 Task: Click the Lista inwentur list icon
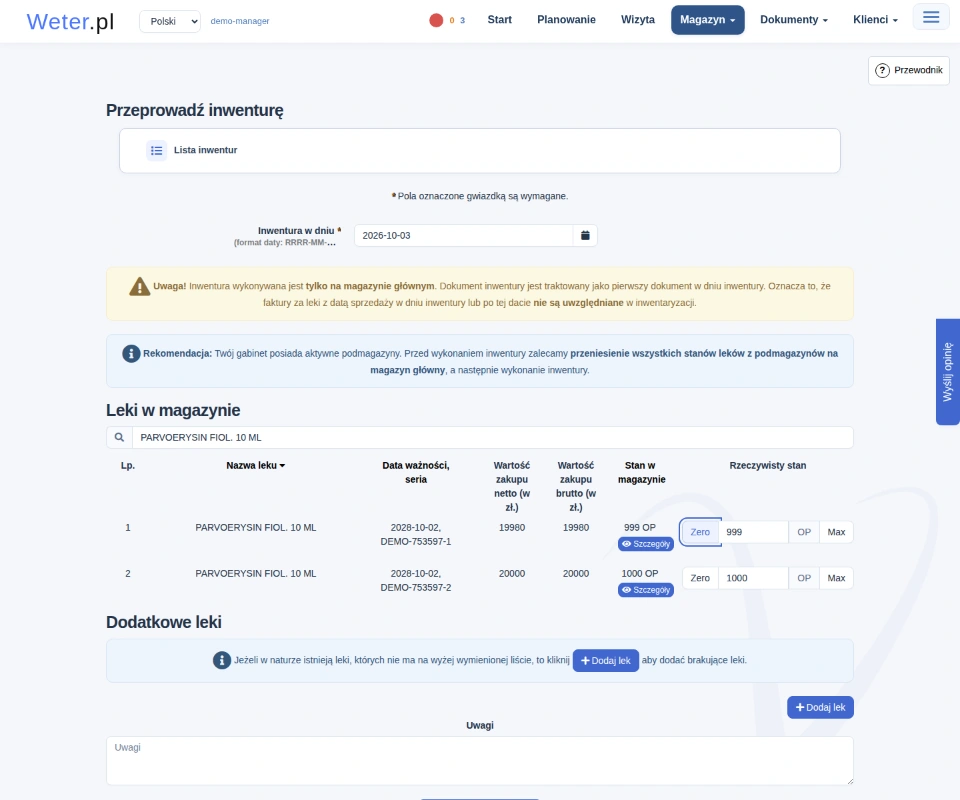point(157,150)
